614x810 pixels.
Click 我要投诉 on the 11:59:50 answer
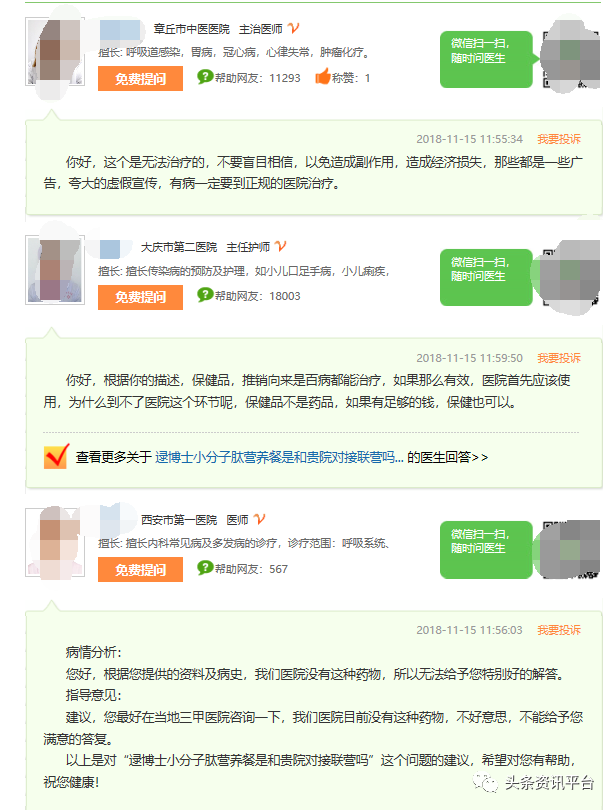[559, 358]
